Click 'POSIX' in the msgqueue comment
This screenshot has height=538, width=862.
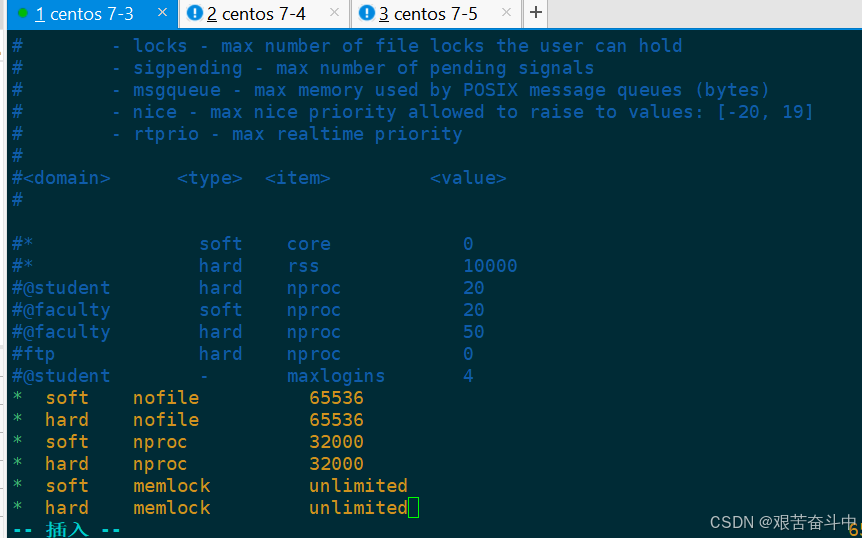[490, 90]
